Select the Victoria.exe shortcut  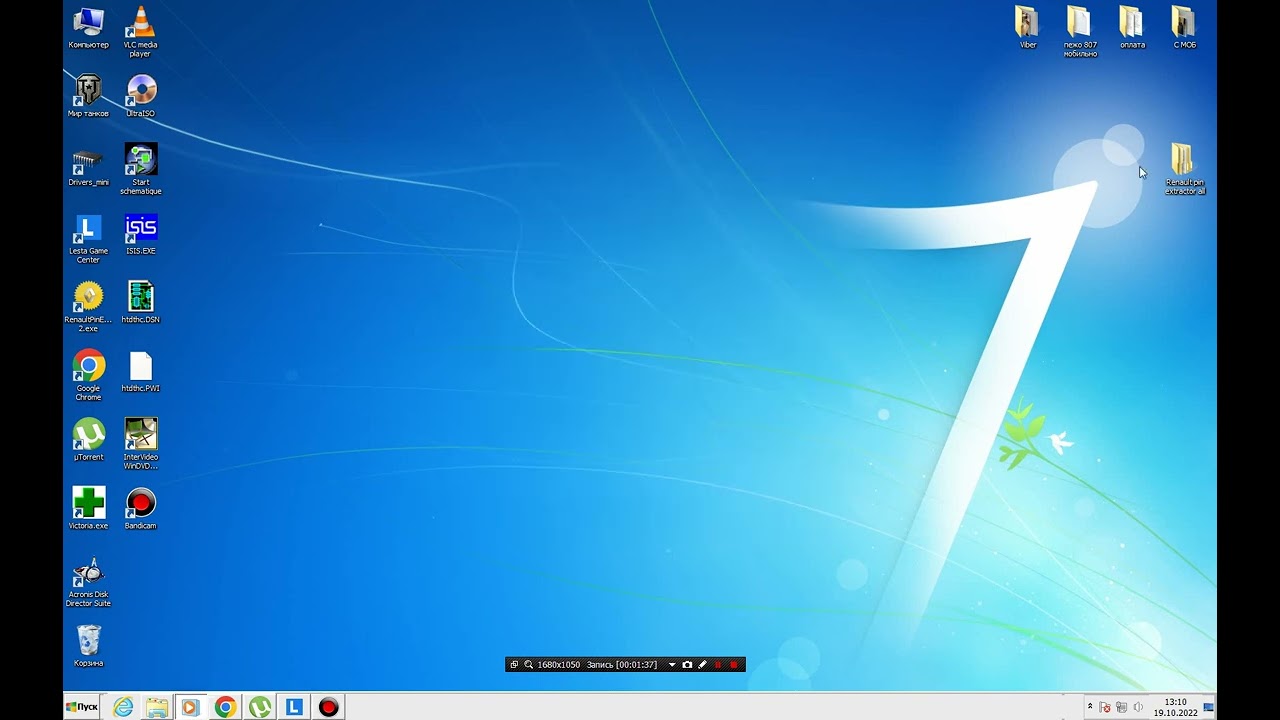click(x=88, y=508)
